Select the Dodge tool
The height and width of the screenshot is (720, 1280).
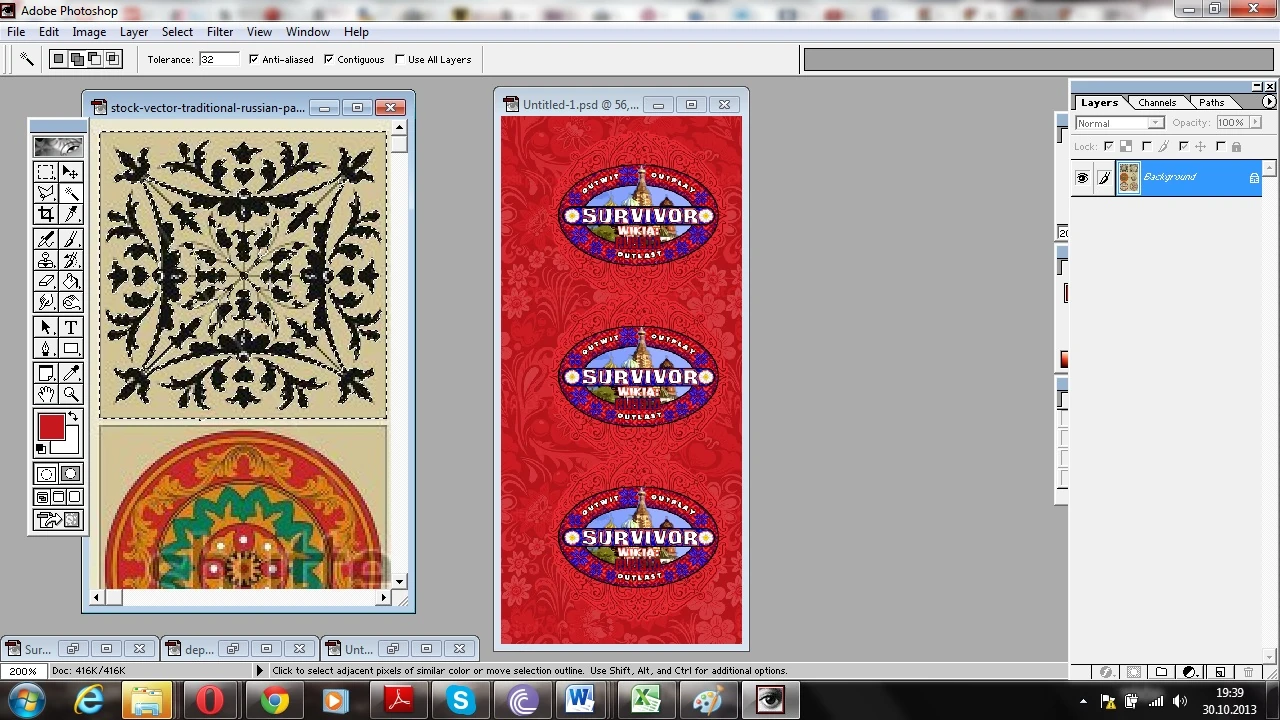pyautogui.click(x=71, y=302)
